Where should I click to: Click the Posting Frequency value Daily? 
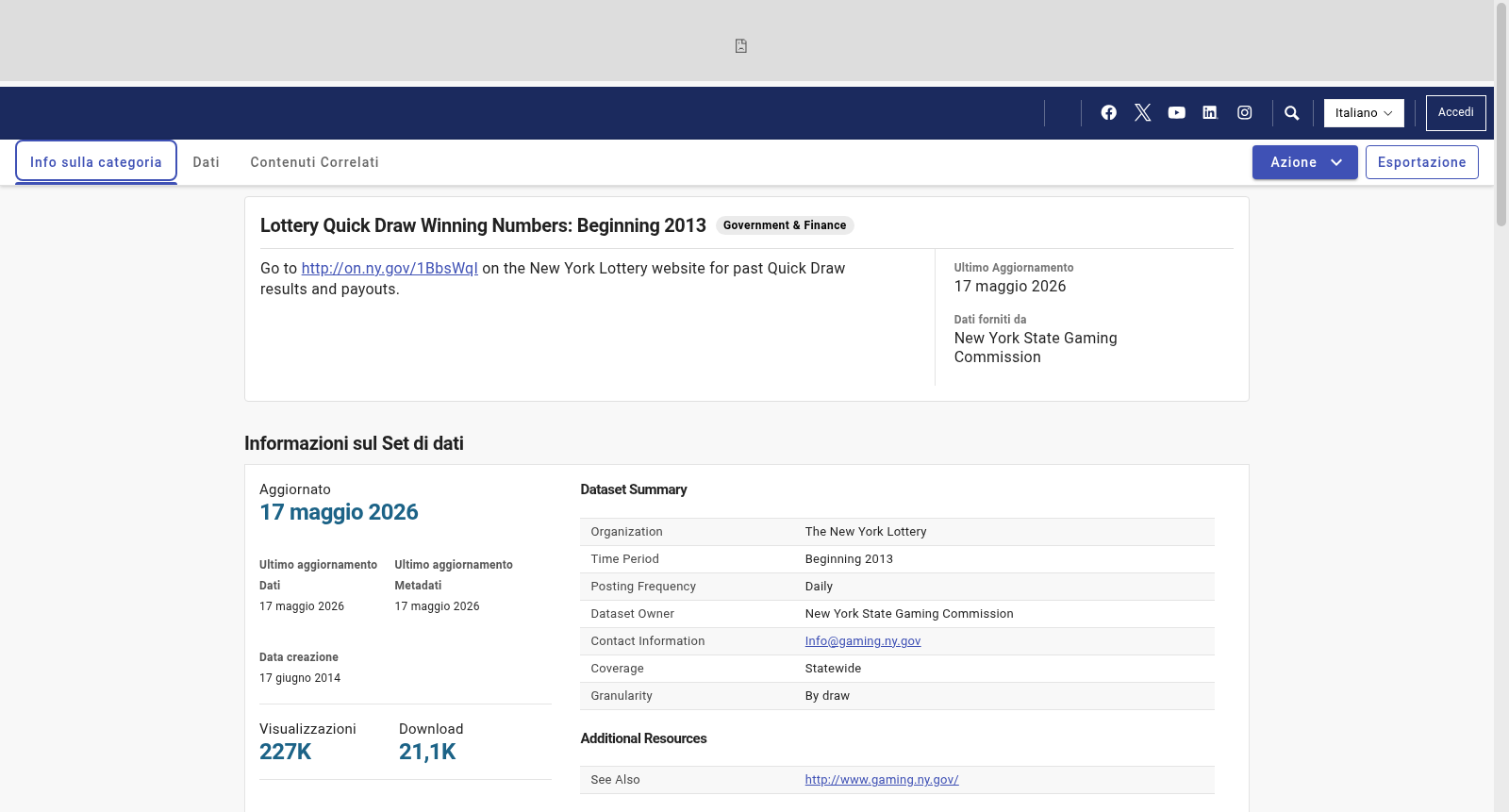click(819, 587)
